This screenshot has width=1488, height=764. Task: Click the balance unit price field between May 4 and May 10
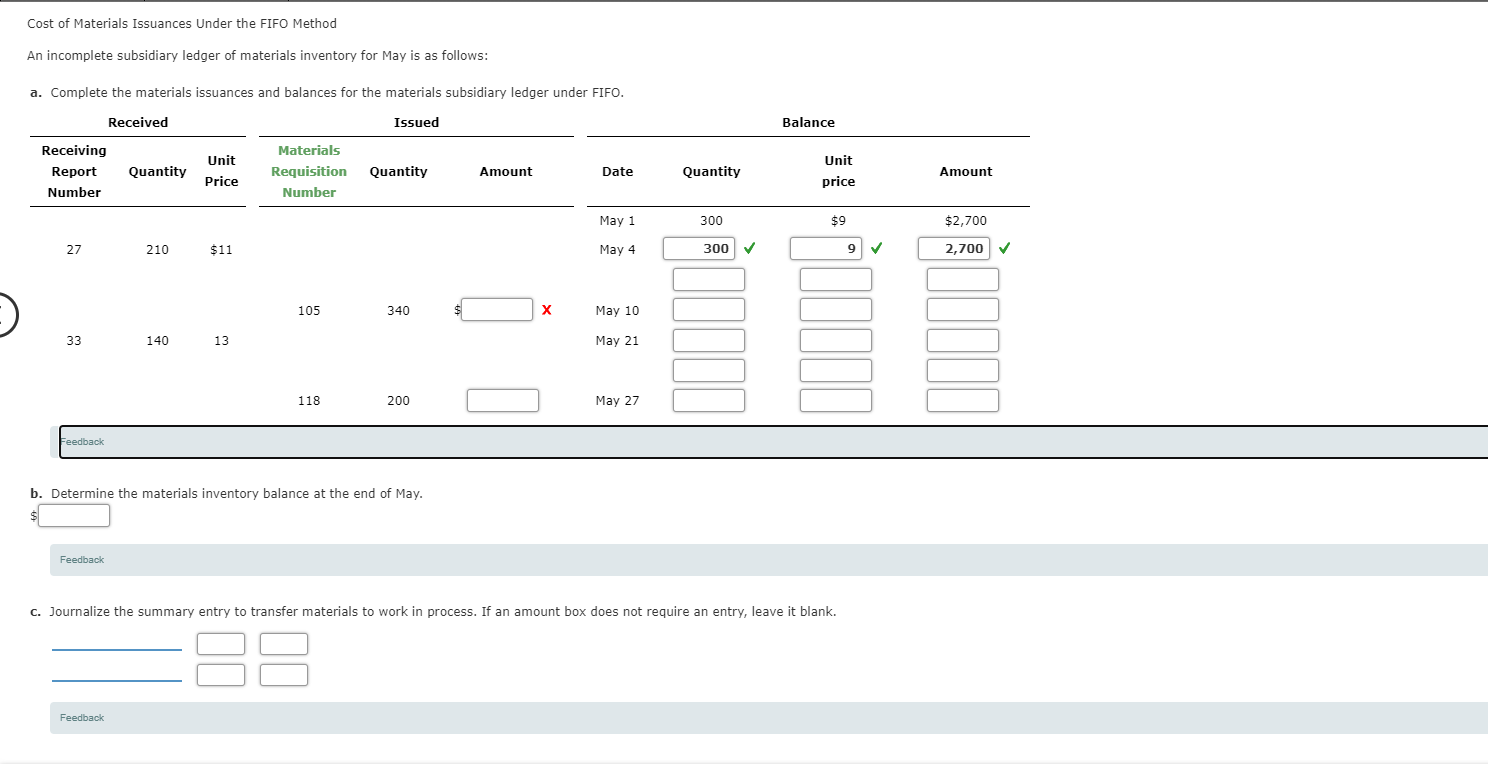click(836, 279)
